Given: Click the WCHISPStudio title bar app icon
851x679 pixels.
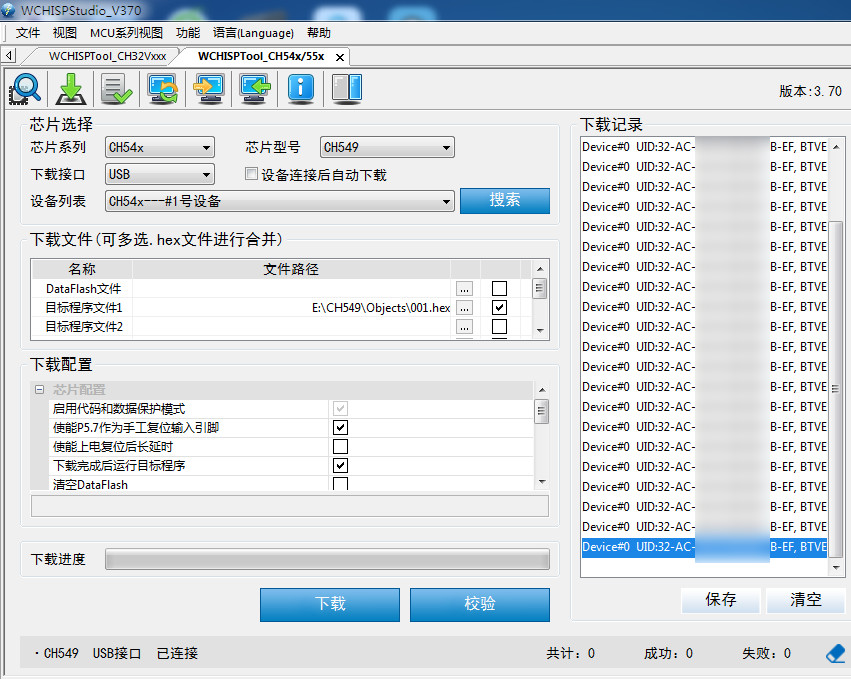Looking at the screenshot, I should [x=8, y=9].
